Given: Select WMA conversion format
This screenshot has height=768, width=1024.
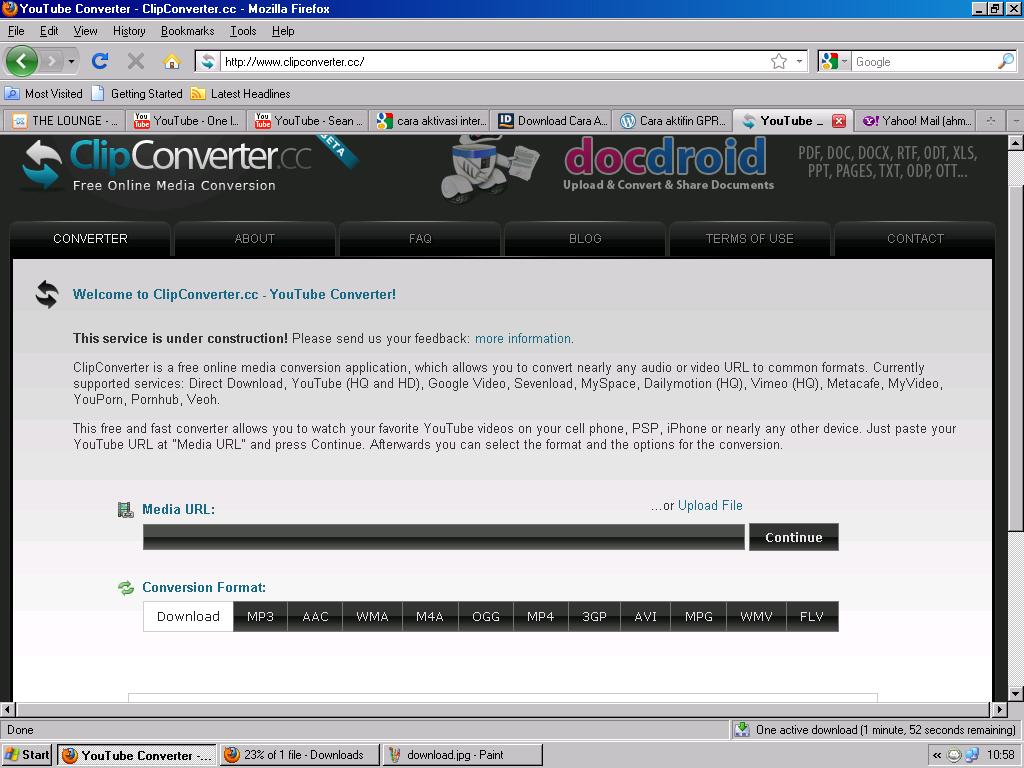Looking at the screenshot, I should (372, 616).
